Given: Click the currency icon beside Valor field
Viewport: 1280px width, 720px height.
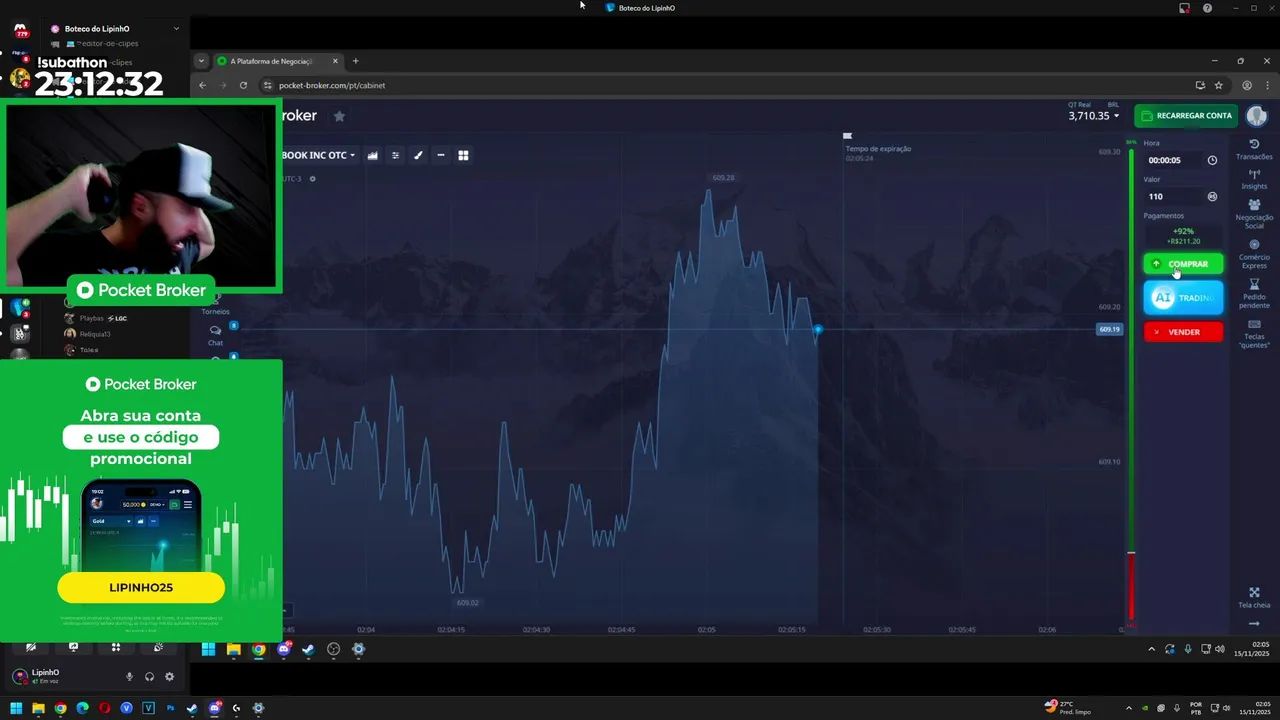Looking at the screenshot, I should (1212, 197).
